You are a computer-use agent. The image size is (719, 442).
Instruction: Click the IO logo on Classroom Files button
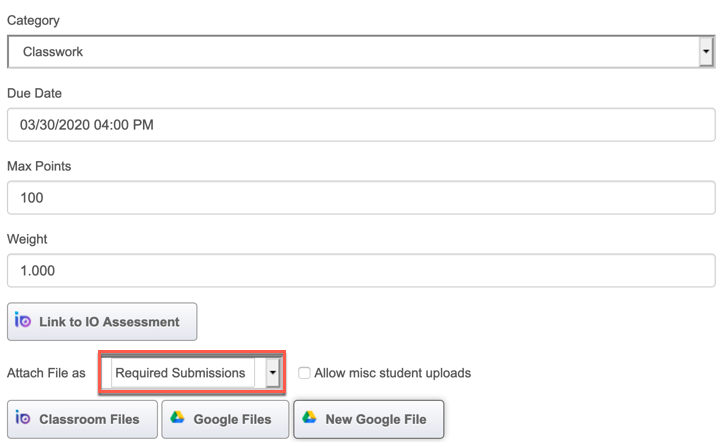click(x=22, y=418)
